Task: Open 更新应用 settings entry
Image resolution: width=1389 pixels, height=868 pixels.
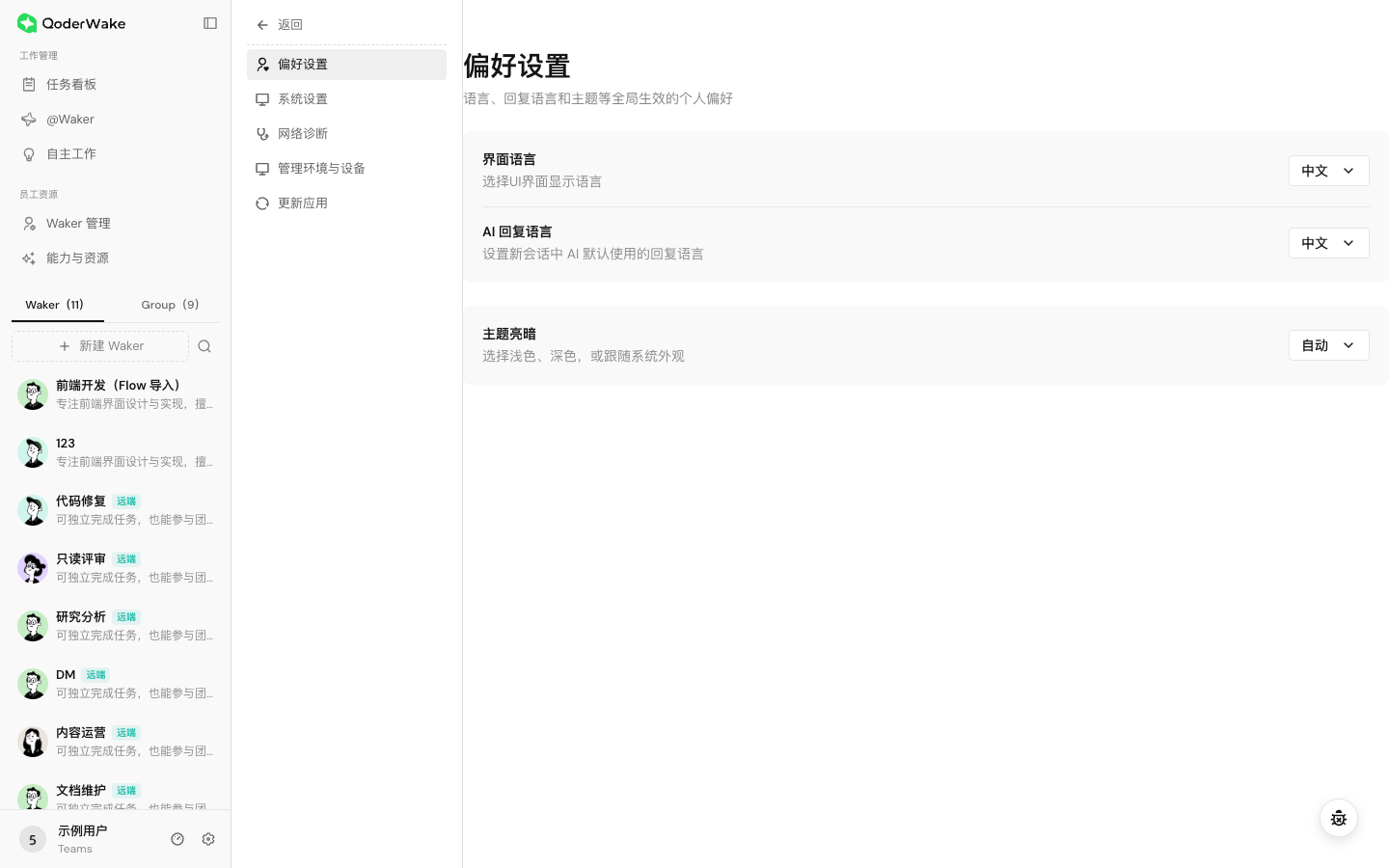Action: click(346, 203)
